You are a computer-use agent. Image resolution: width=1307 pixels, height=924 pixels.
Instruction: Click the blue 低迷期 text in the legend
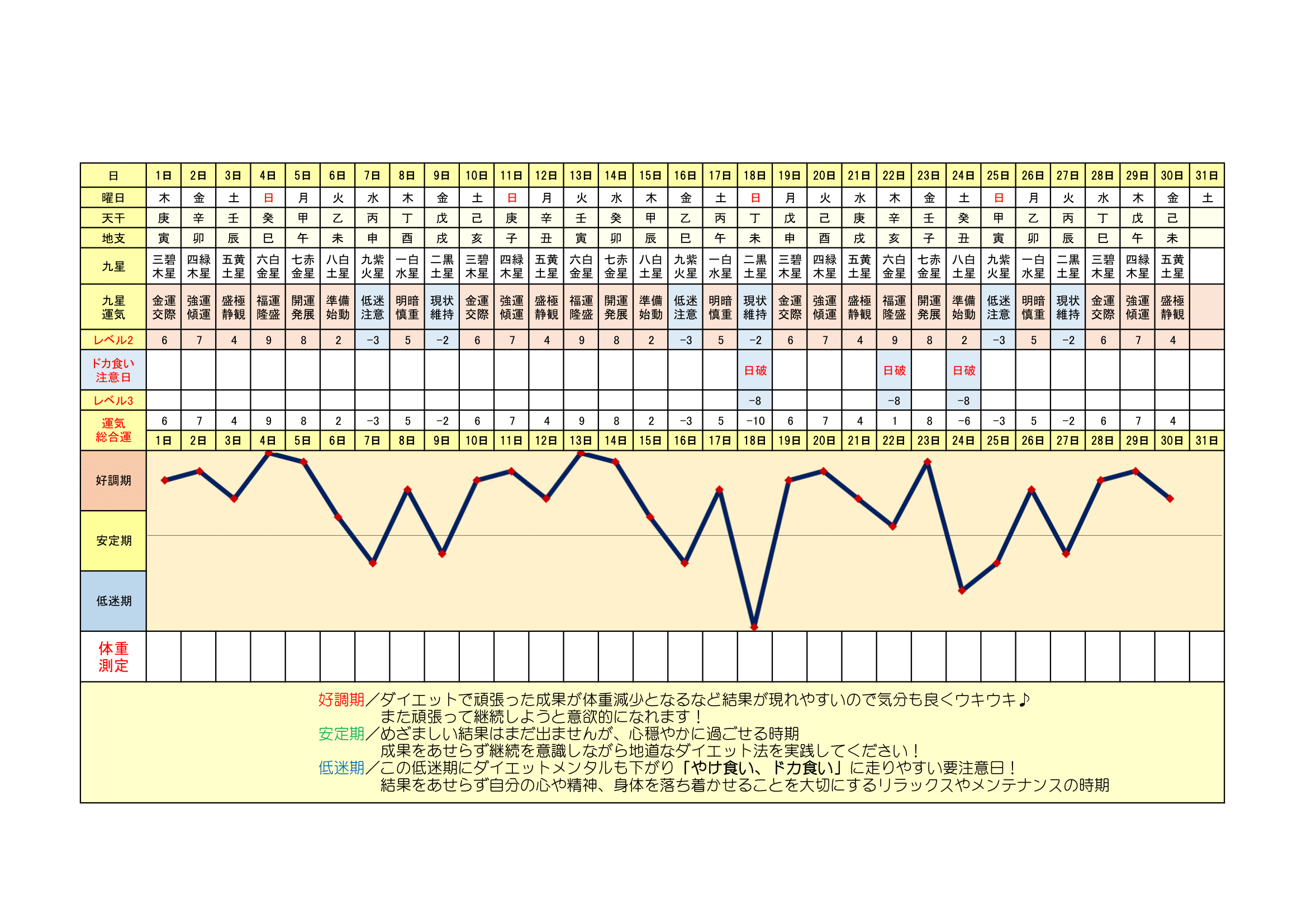coord(341,768)
